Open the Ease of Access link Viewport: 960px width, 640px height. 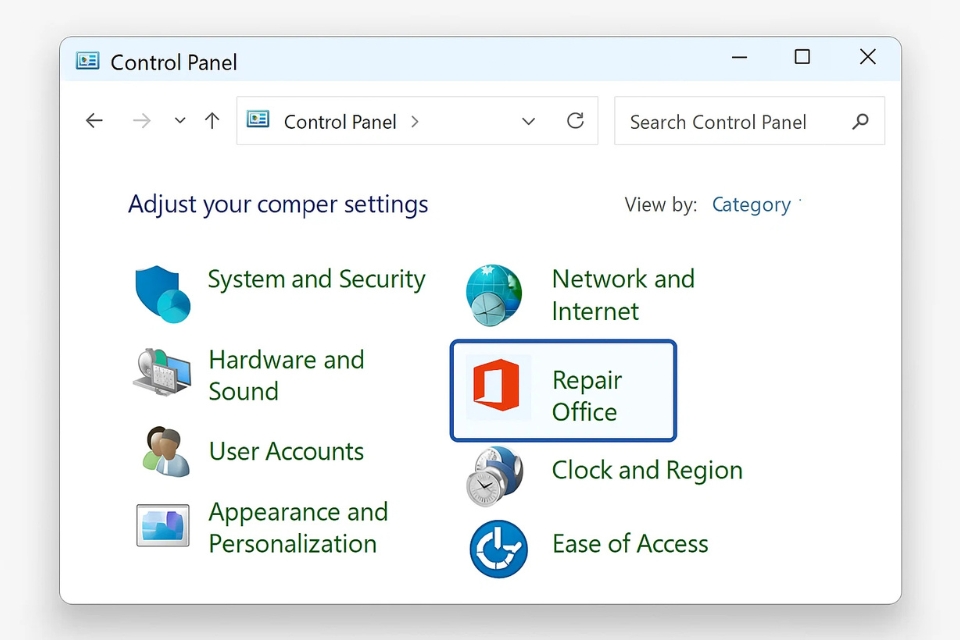pyautogui.click(x=630, y=544)
